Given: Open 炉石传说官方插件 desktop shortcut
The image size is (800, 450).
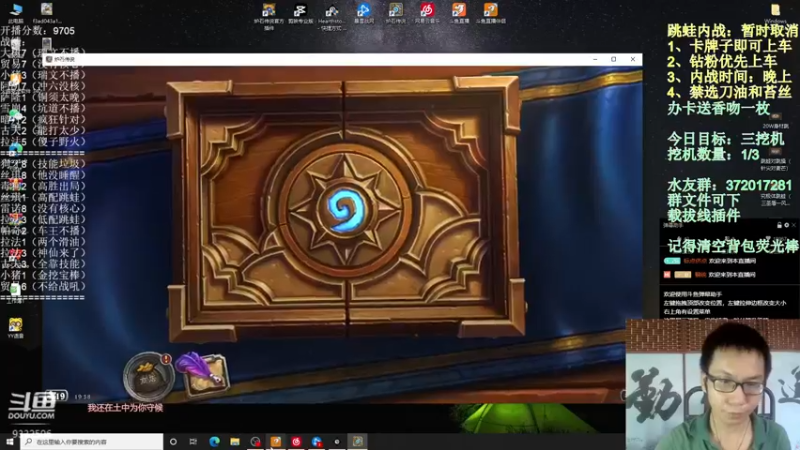Looking at the screenshot, I should pyautogui.click(x=269, y=16).
